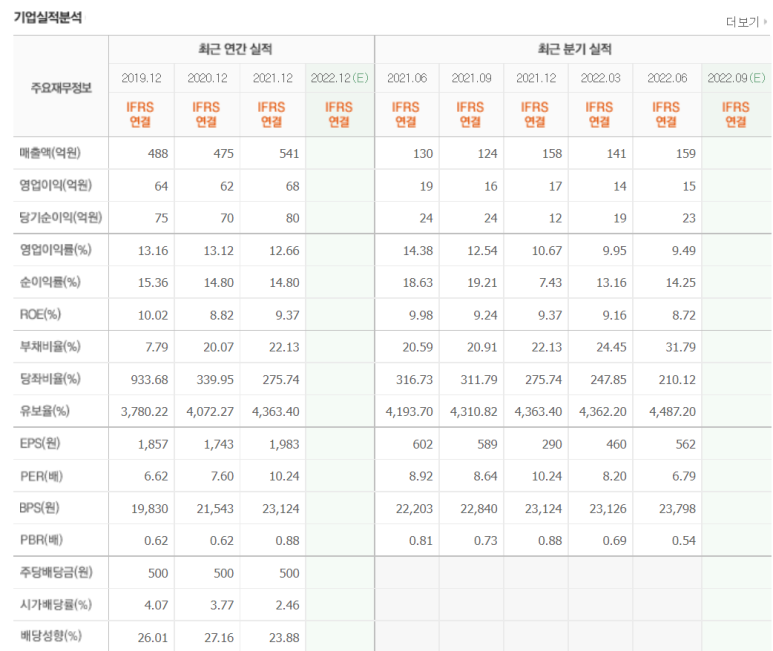Click the 2022.09(E) column header
773x651 pixels.
tap(737, 78)
